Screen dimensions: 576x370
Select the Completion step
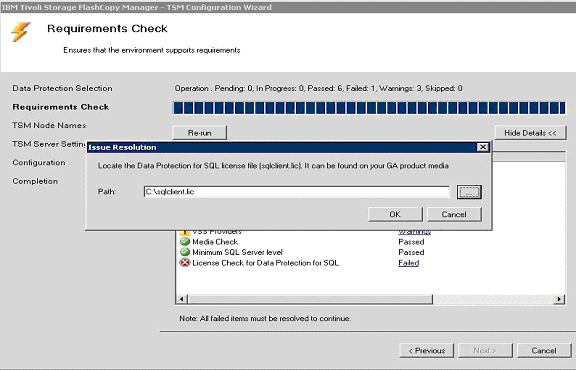[x=35, y=181]
